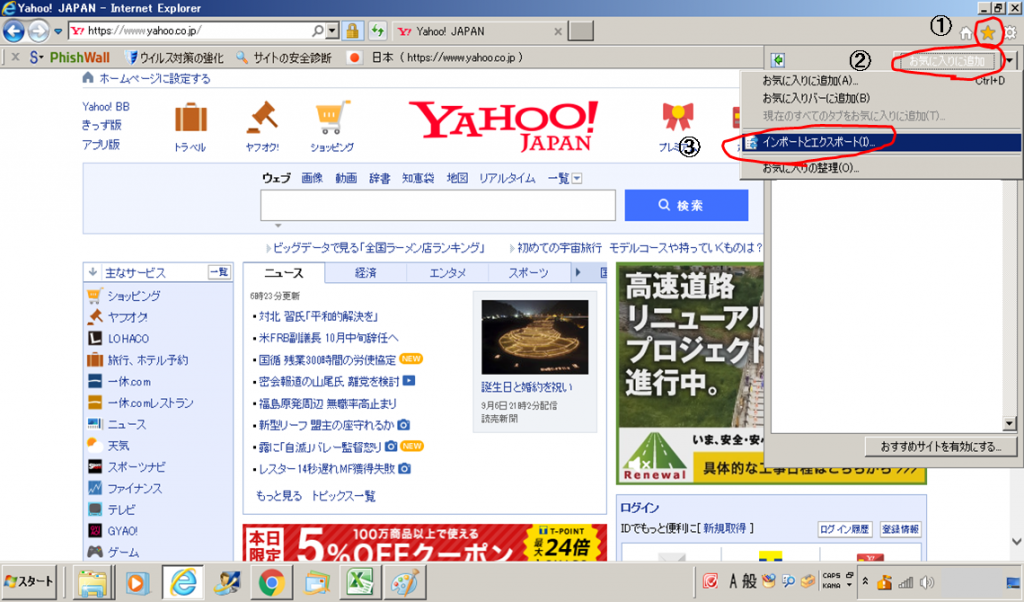
Task: Open the address bar autocomplete dropdown
Action: pyautogui.click(x=332, y=31)
